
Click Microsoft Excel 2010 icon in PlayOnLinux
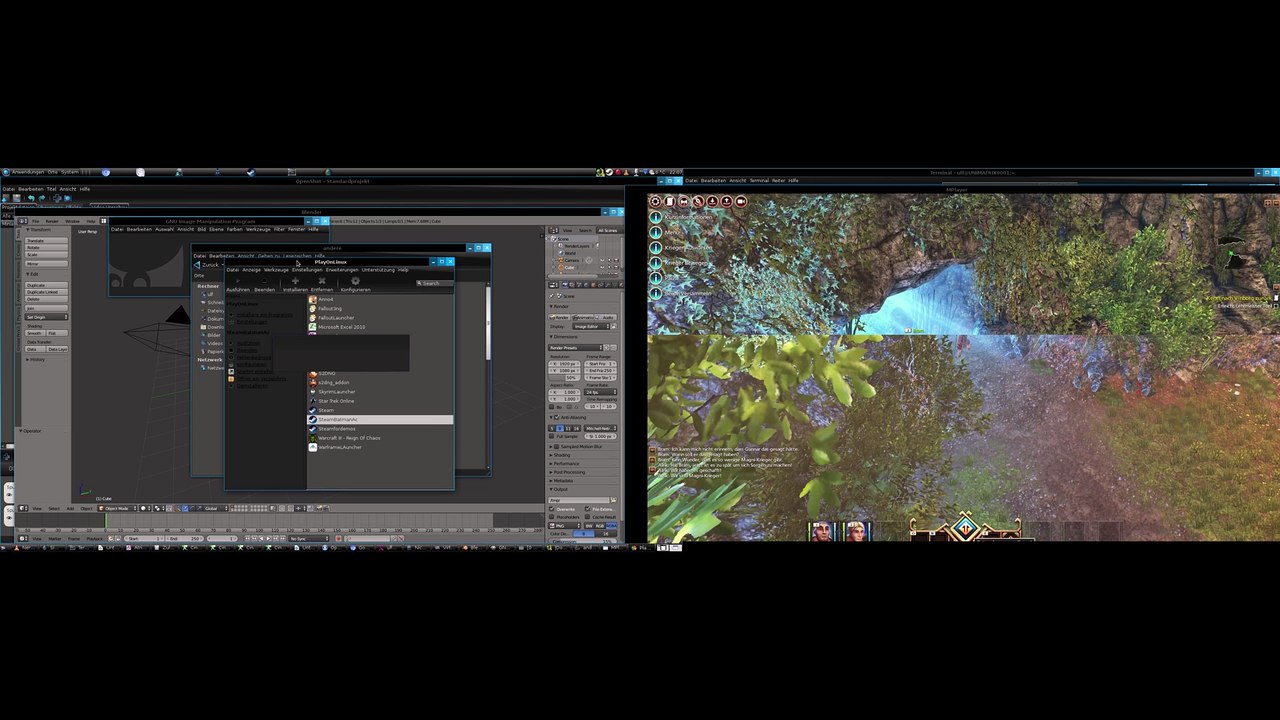click(x=313, y=327)
